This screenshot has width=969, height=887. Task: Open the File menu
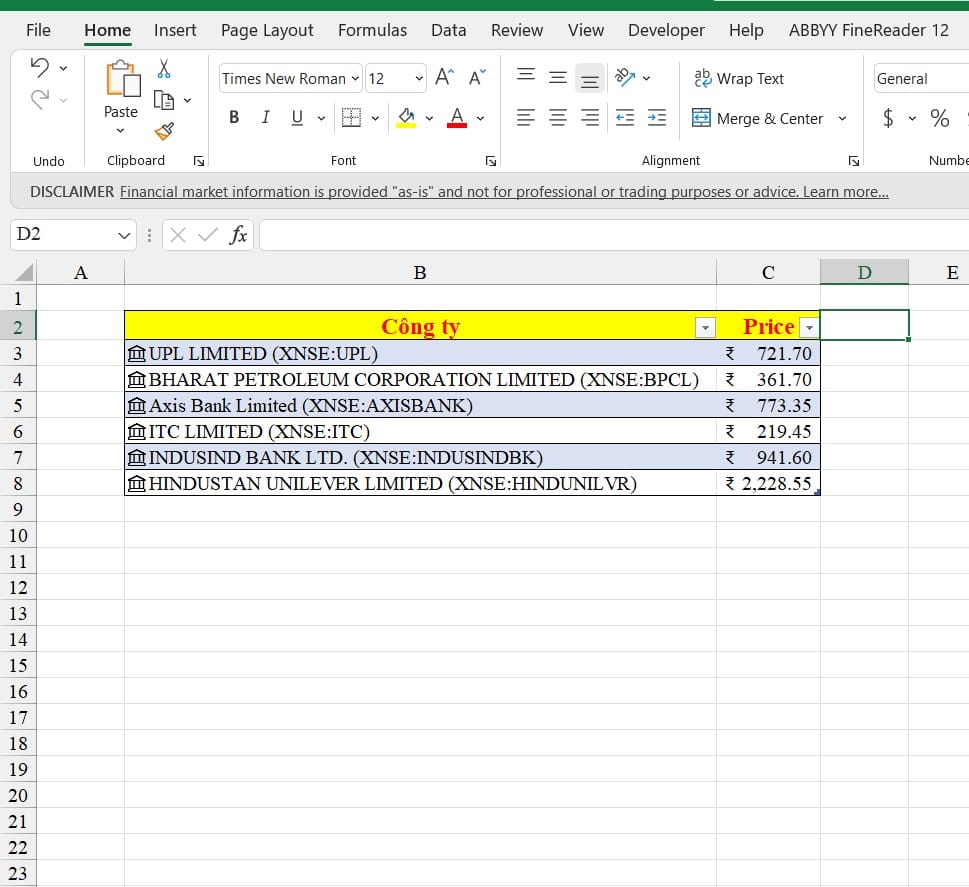pyautogui.click(x=38, y=30)
